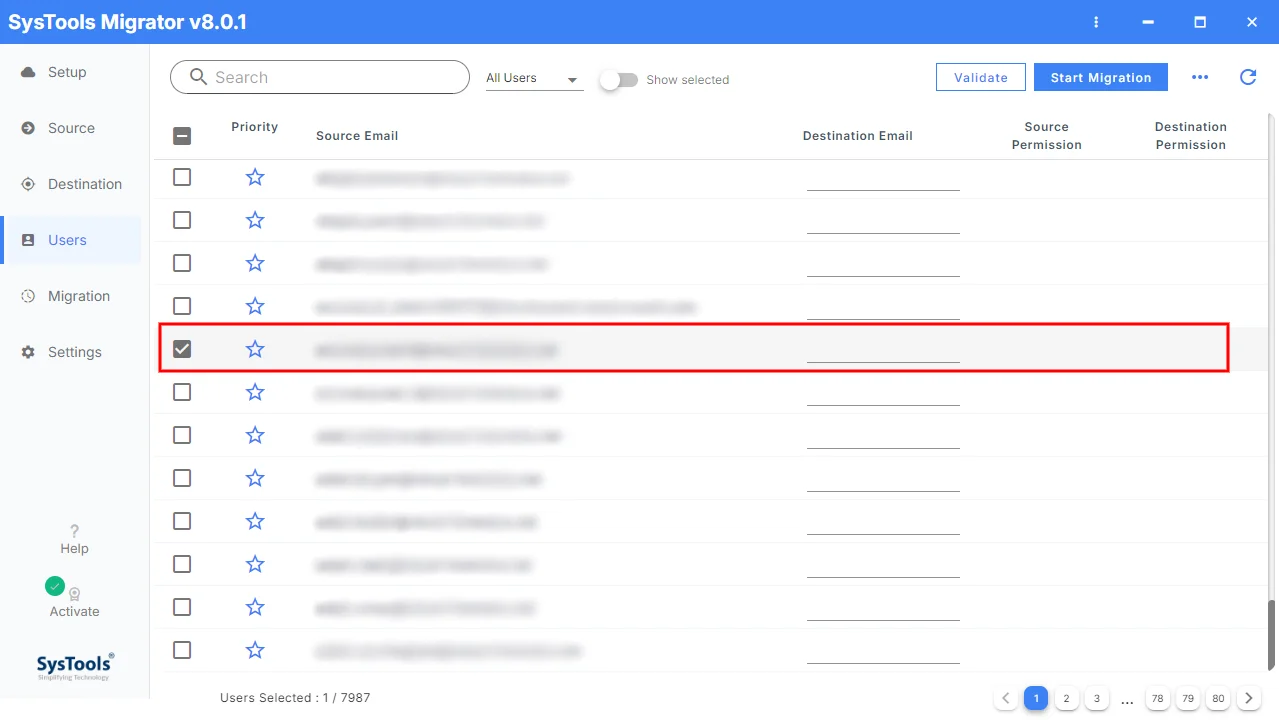Open Help from the sidebar
The height and width of the screenshot is (720, 1279).
click(x=74, y=539)
